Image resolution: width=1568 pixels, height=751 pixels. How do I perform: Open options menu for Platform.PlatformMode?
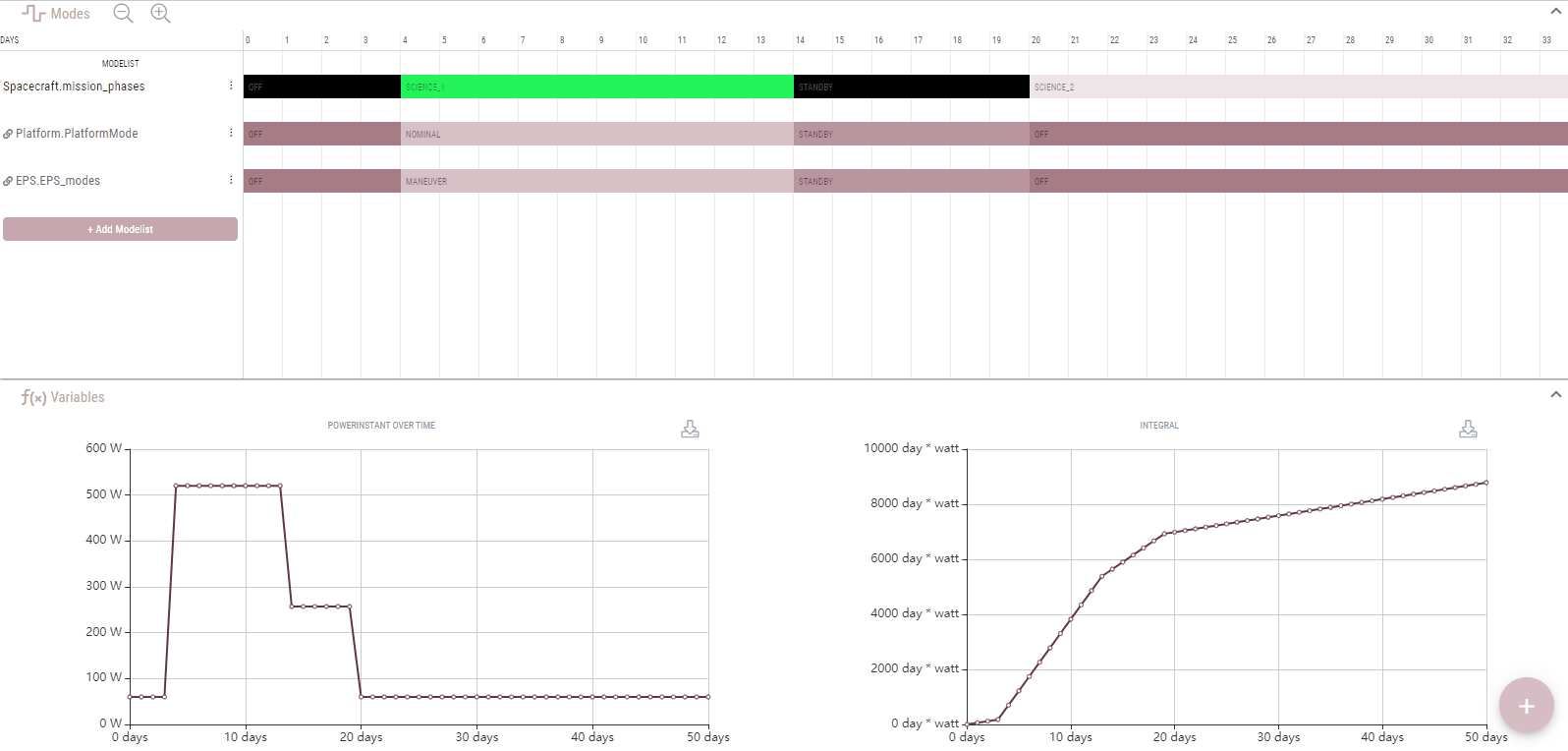pos(231,133)
